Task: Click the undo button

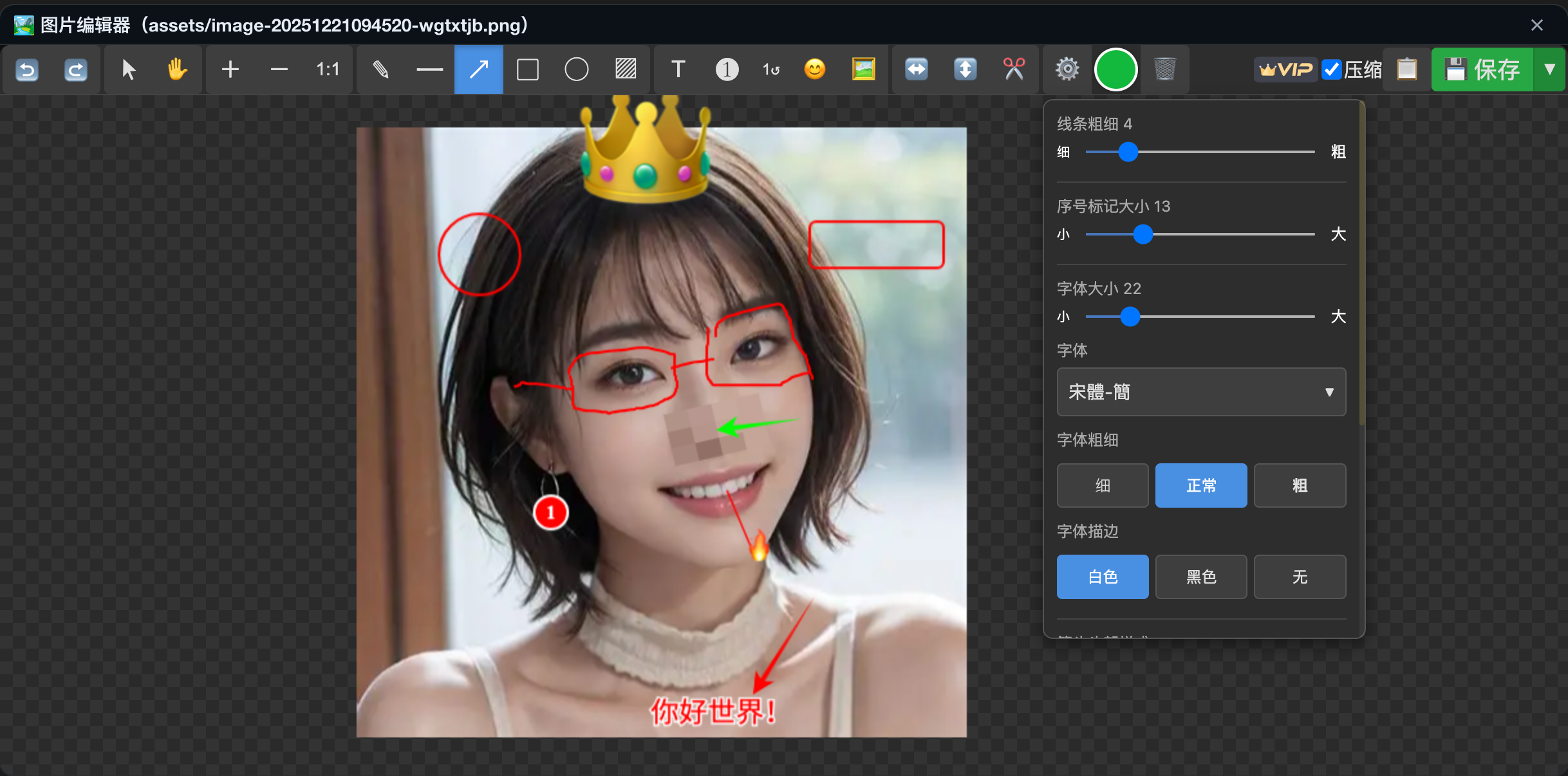Action: (27, 69)
